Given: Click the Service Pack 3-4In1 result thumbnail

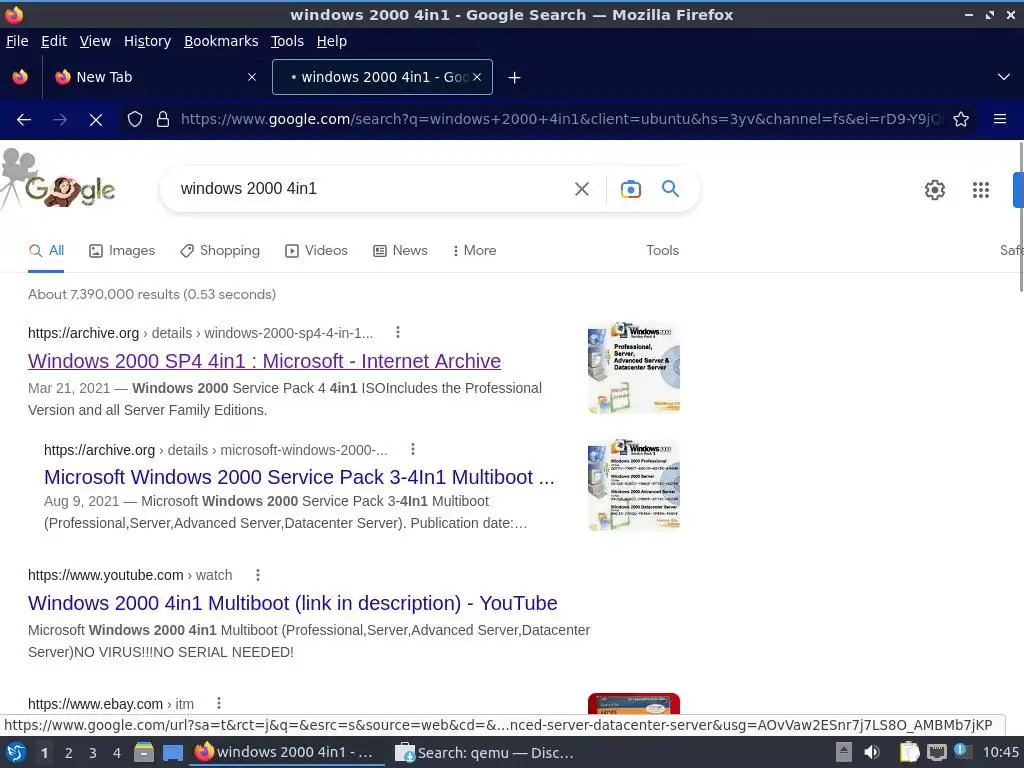Looking at the screenshot, I should click(x=633, y=485).
